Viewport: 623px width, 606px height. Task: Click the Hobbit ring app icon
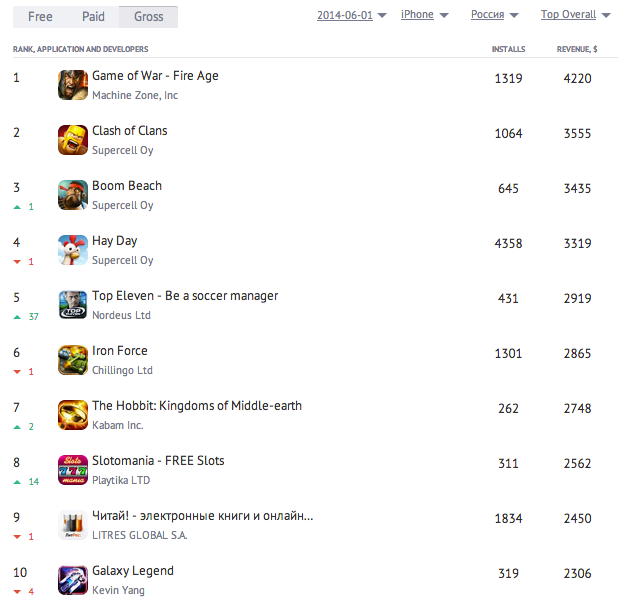point(73,415)
